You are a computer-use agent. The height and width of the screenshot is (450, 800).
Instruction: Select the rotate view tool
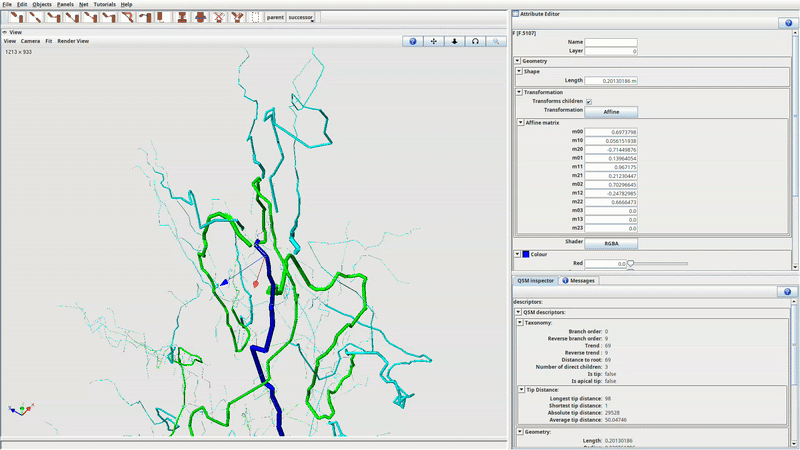click(x=474, y=41)
